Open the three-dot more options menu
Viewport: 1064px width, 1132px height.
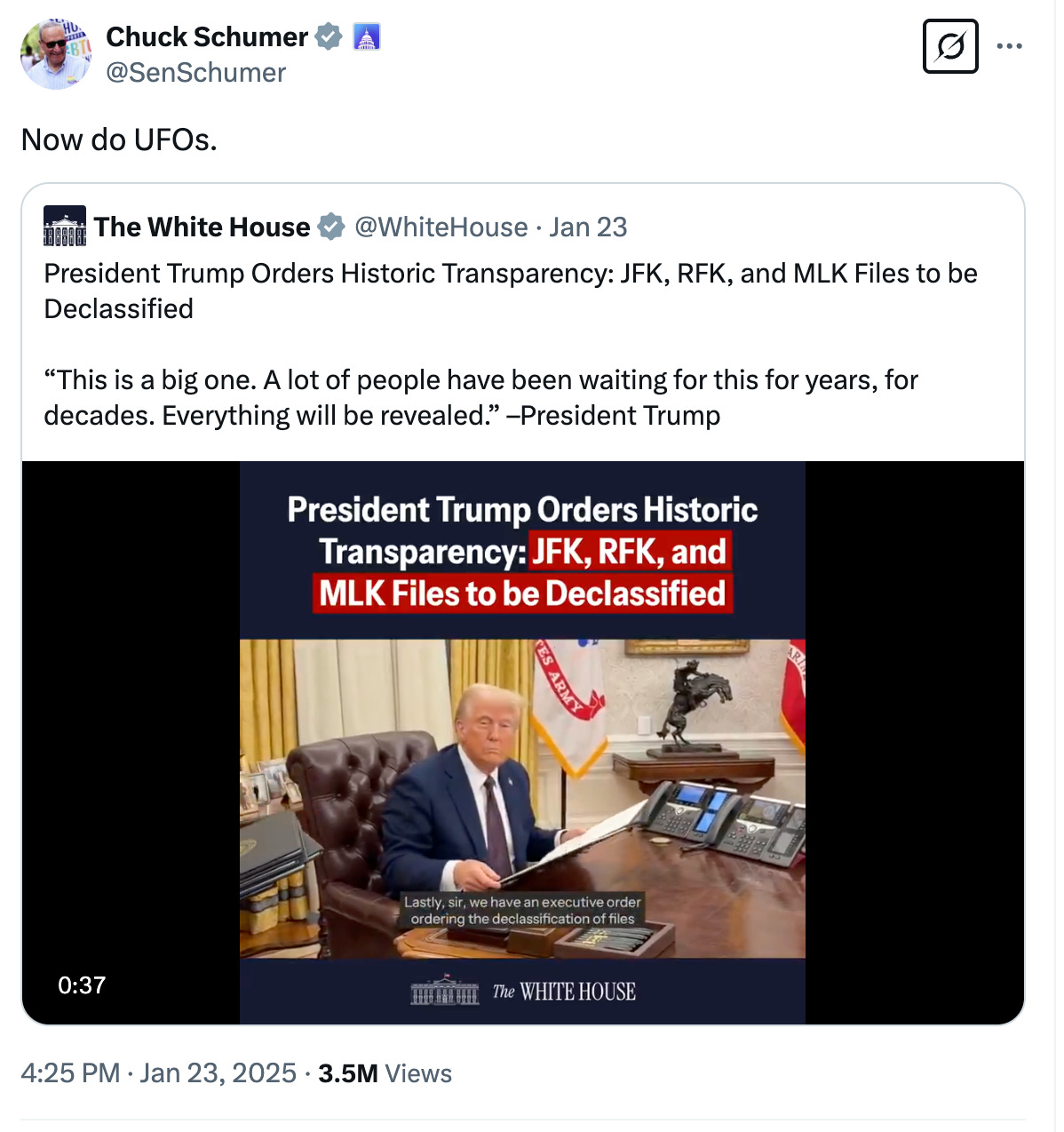pyautogui.click(x=1009, y=46)
